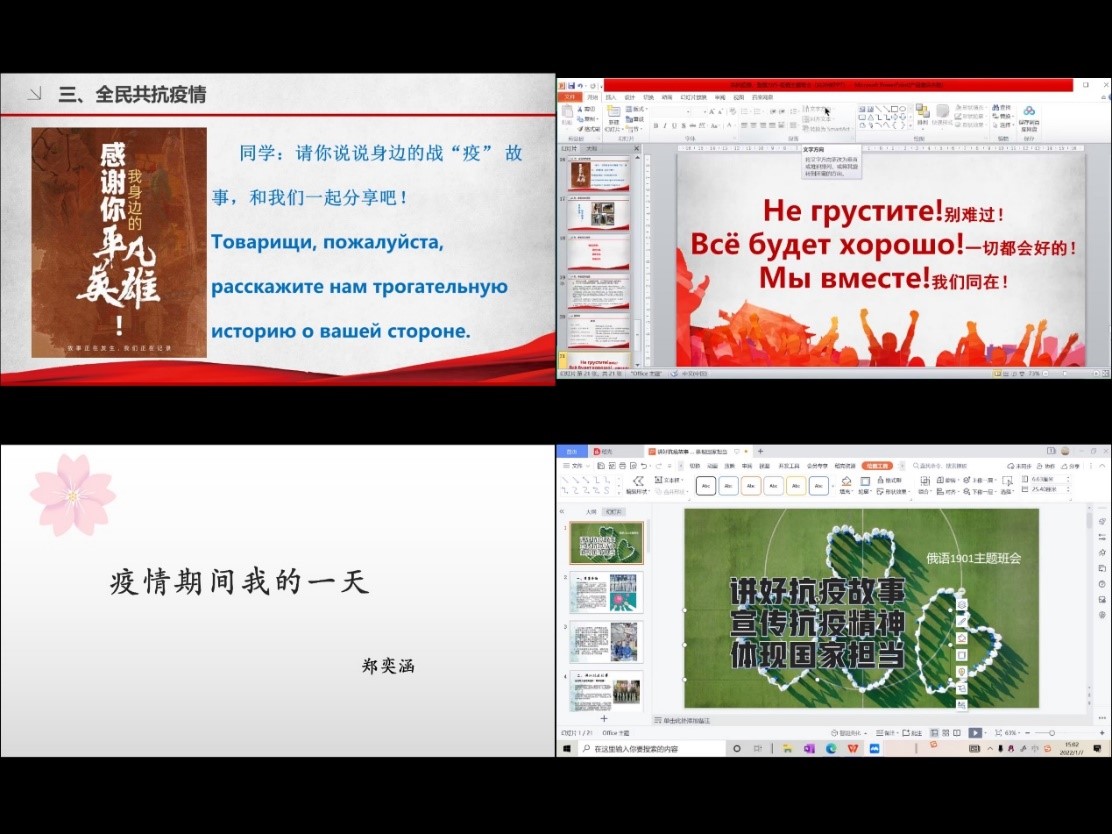This screenshot has height=834, width=1112.
Task: Open the Insert (插入) tab in PowerPoint
Action: [x=610, y=97]
